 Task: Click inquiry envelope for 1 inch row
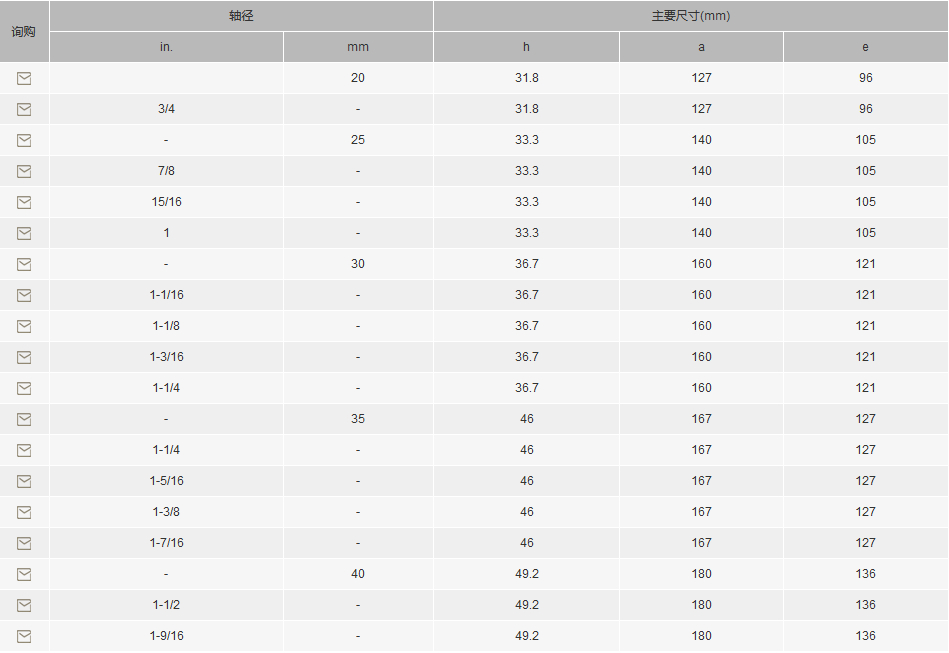24,233
